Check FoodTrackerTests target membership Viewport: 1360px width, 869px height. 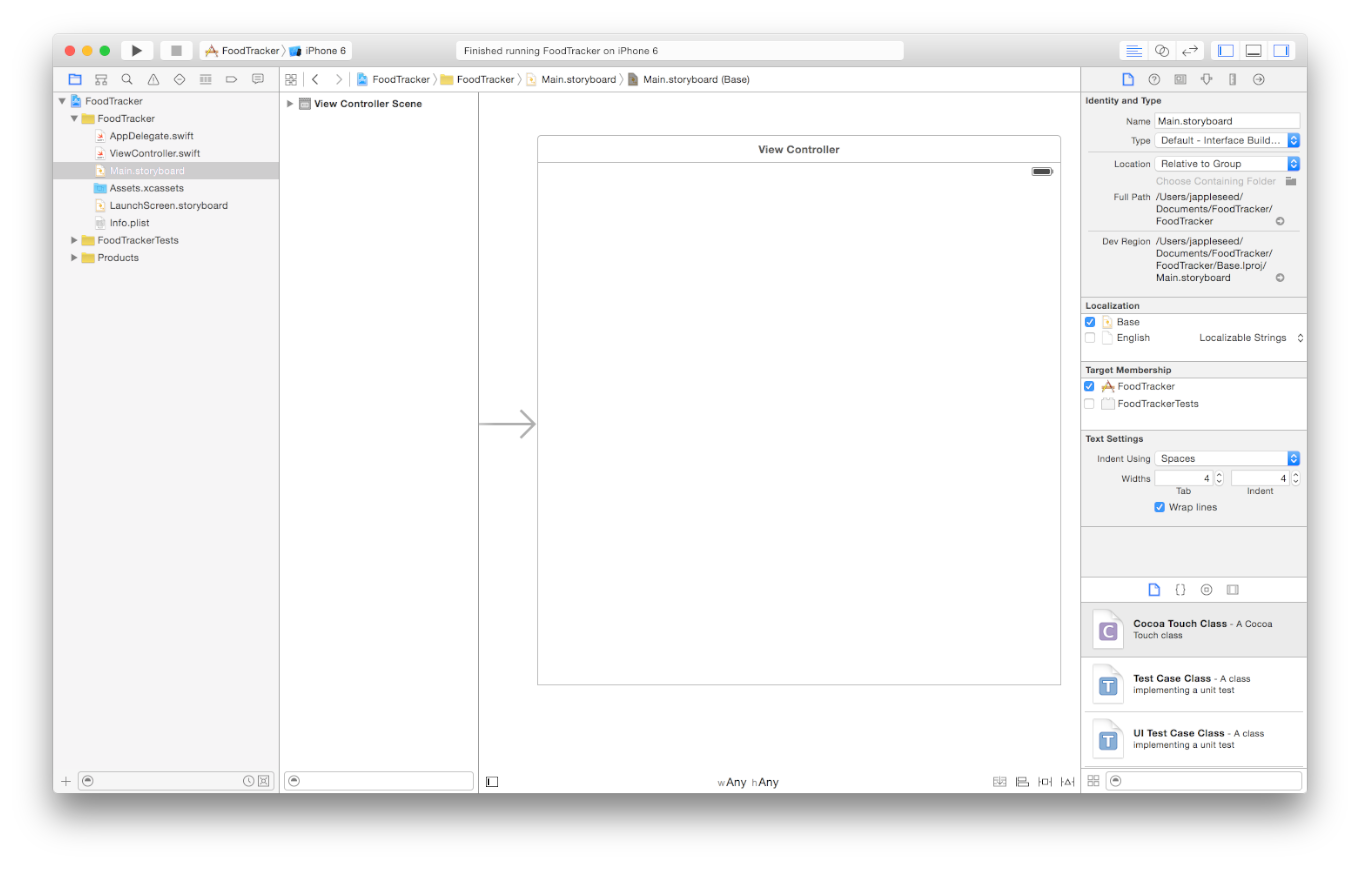point(1090,404)
